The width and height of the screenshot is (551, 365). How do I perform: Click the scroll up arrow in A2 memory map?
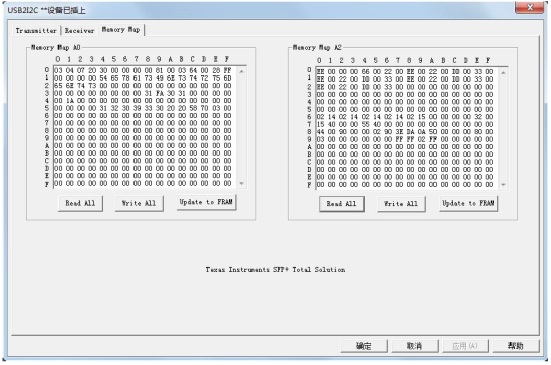[x=503, y=73]
